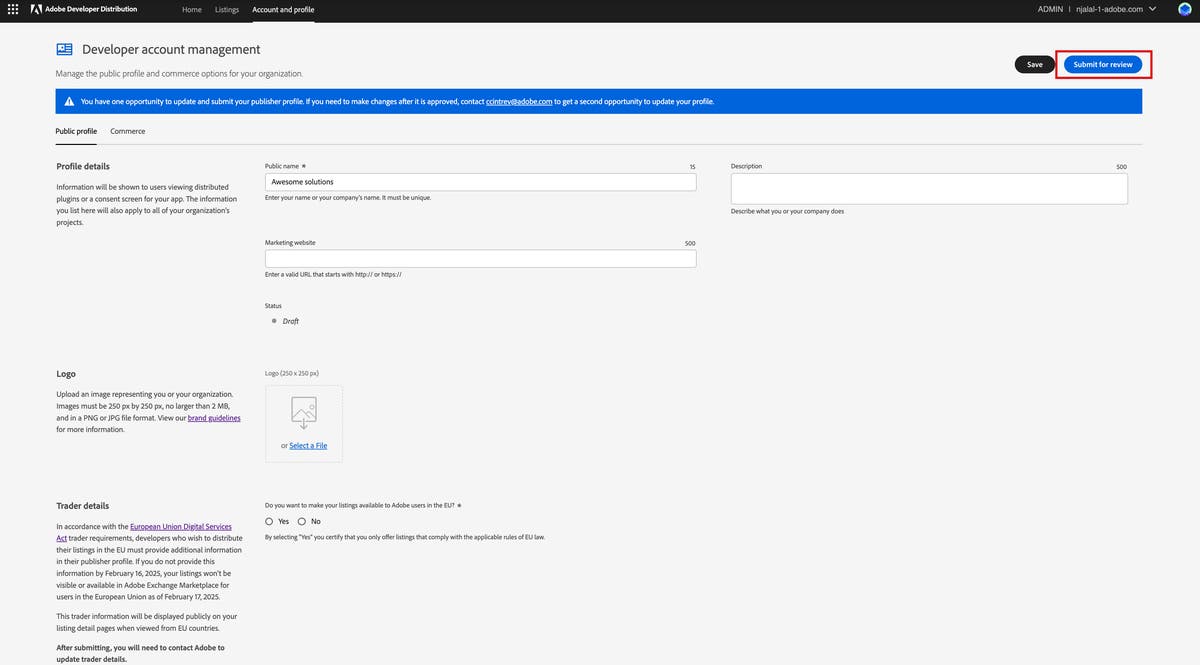Open the Select a File link
Viewport: 1200px width, 665px height.
308,446
